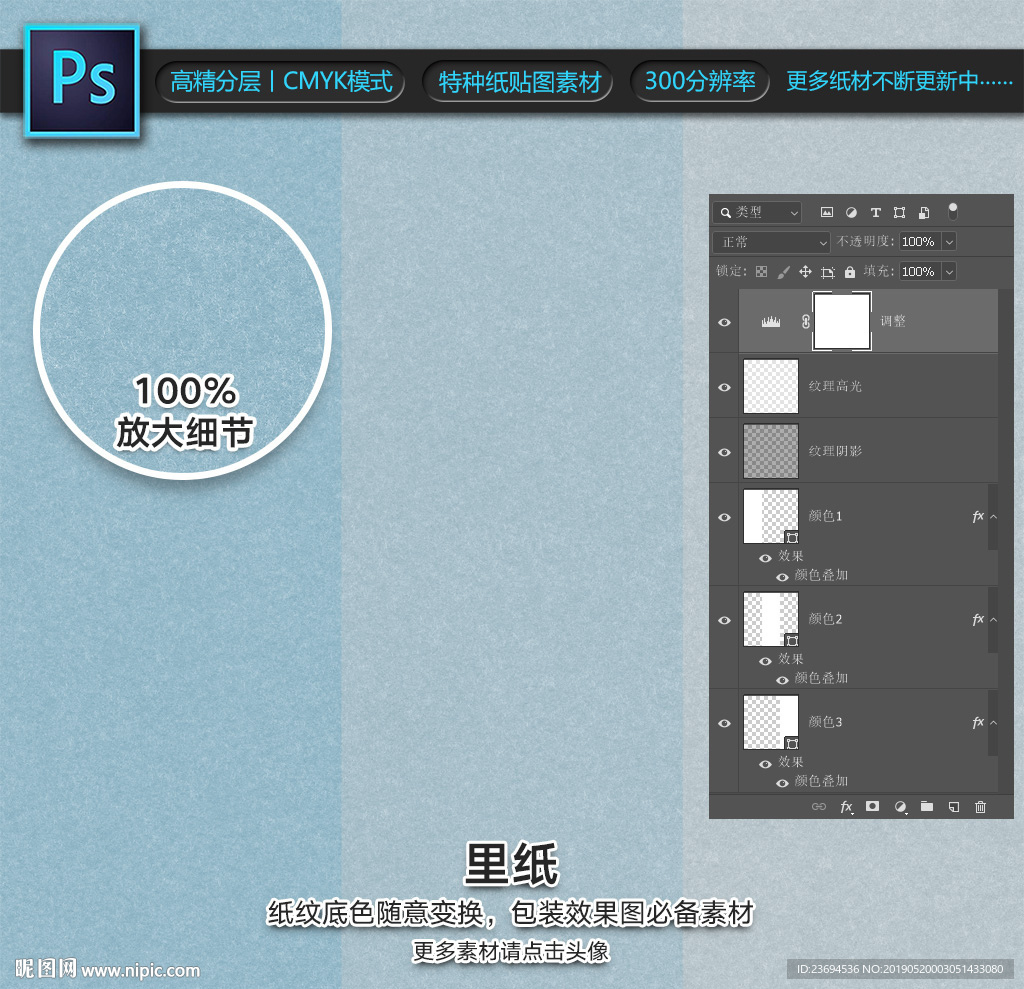This screenshot has height=989, width=1024.
Task: Lock all padlock icon
Action: tap(850, 272)
